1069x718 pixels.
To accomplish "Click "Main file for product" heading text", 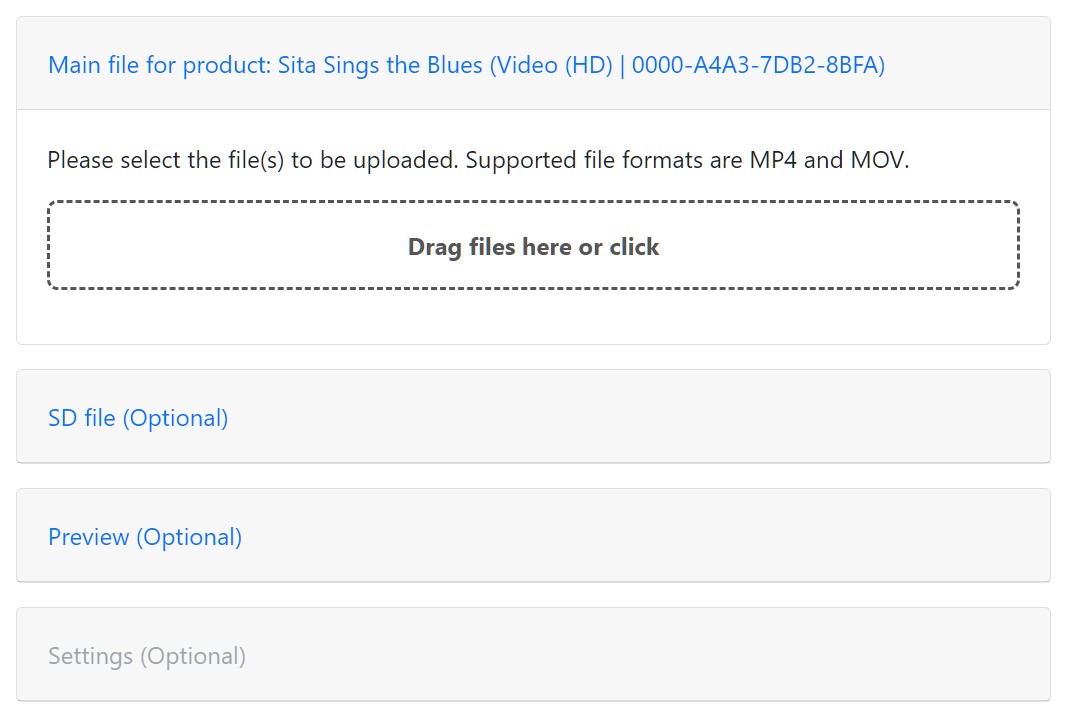I will coord(159,66).
